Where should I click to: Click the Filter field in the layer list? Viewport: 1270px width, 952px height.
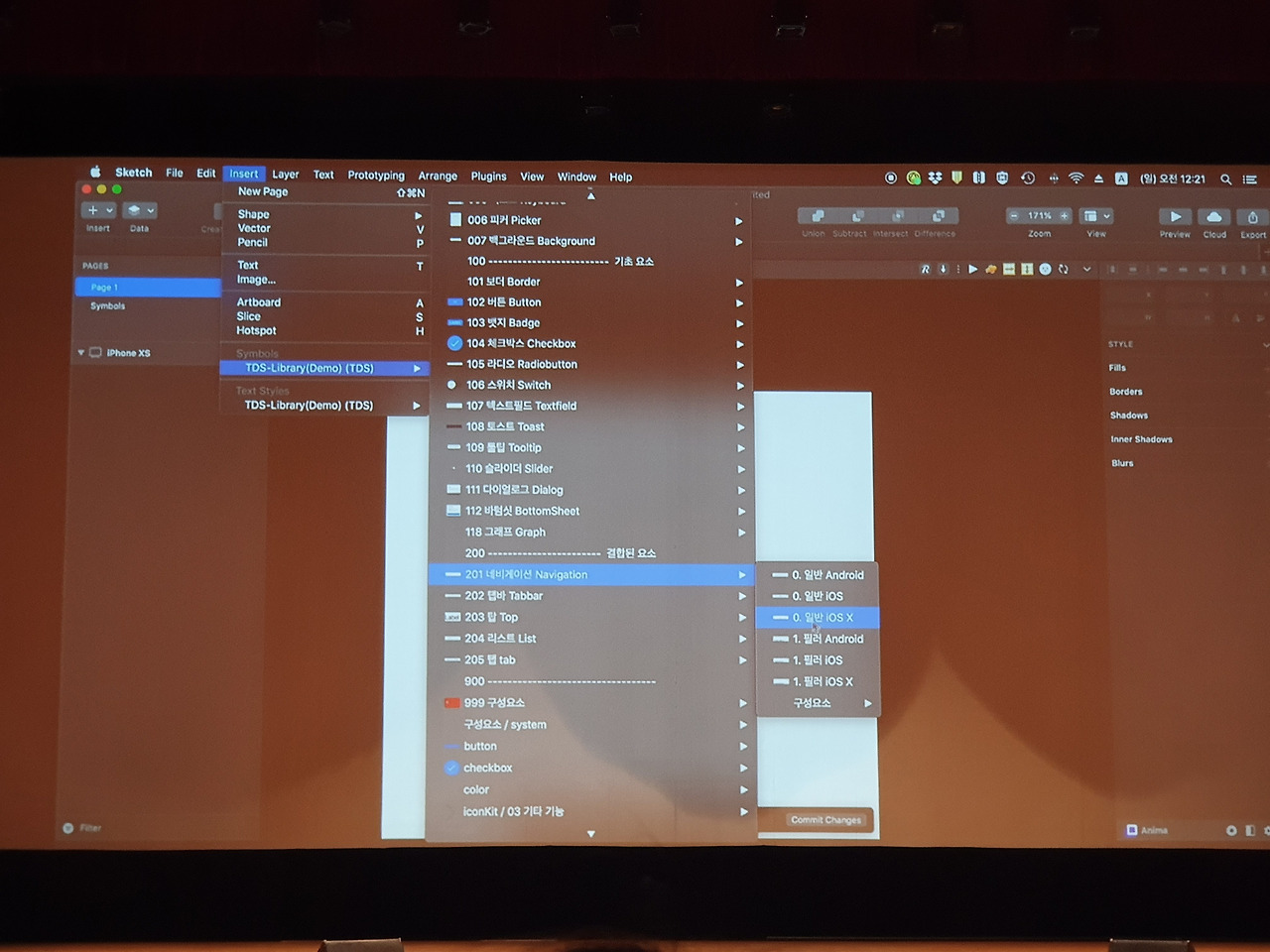[x=90, y=828]
